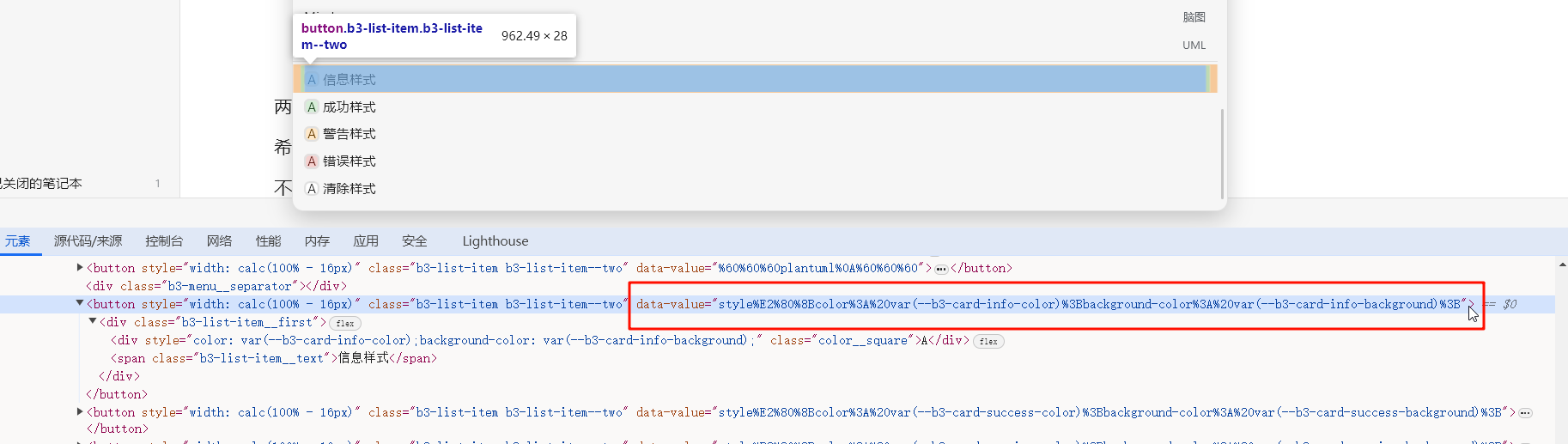Click the plain A icon of 清除样式
This screenshot has height=444, width=1568.
(312, 189)
